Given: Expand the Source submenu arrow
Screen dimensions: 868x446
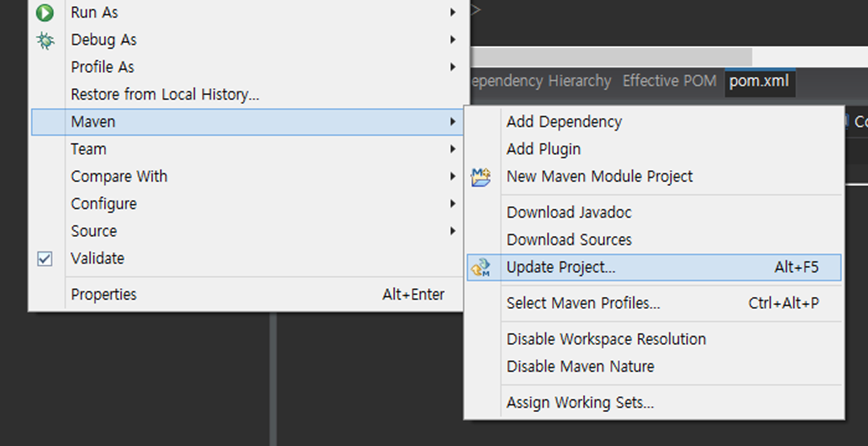Looking at the screenshot, I should [453, 231].
